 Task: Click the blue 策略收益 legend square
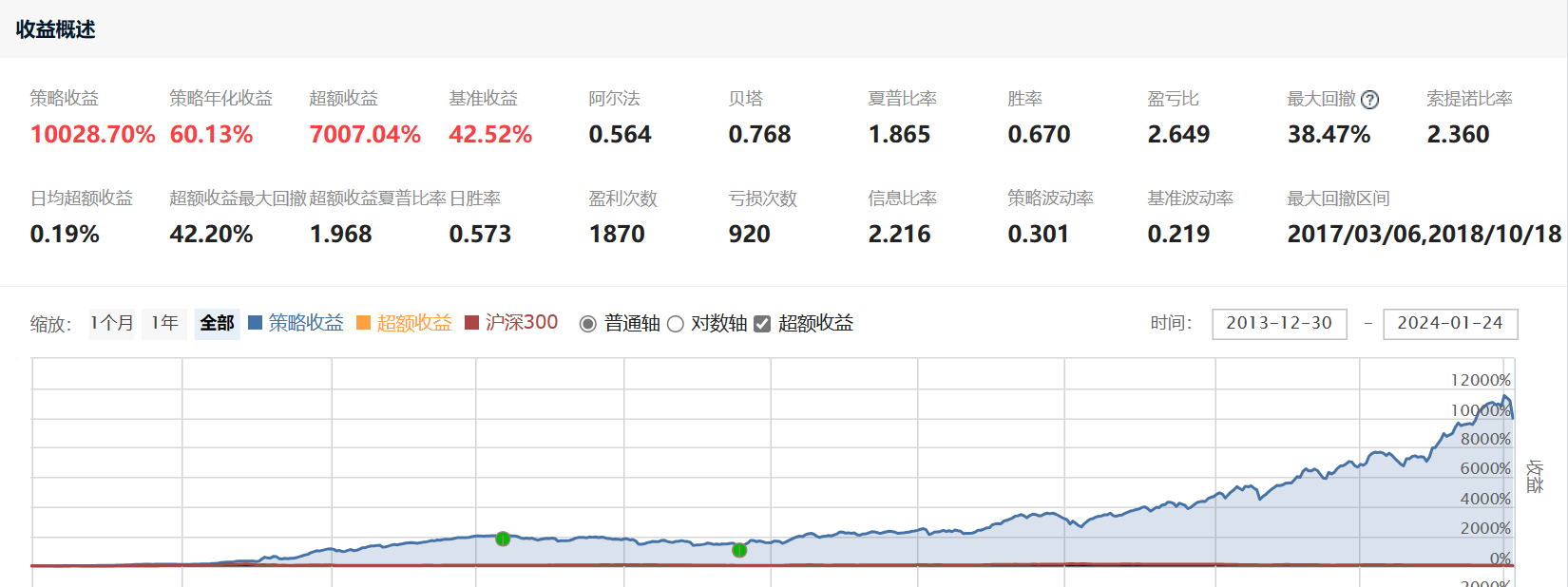[x=255, y=323]
